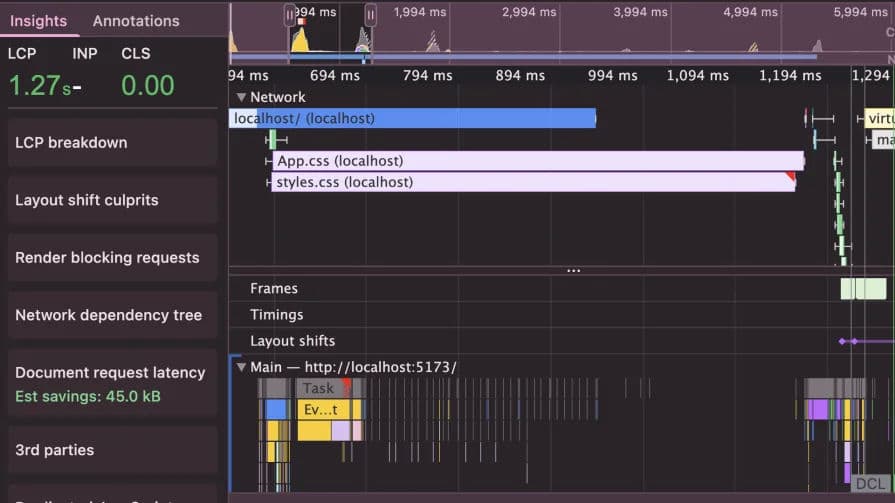Grab the right overview range handle
The width and height of the screenshot is (895, 503).
[x=370, y=15]
